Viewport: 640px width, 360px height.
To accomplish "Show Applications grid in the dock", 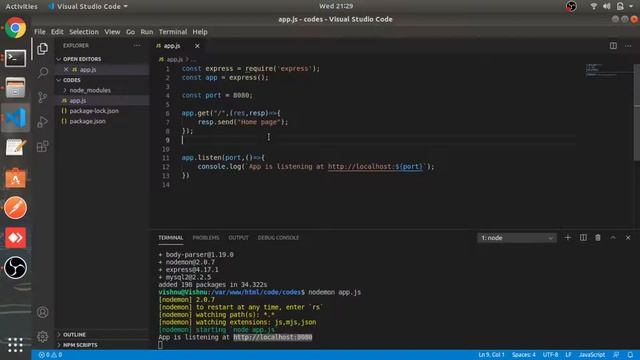I will pyautogui.click(x=16, y=345).
